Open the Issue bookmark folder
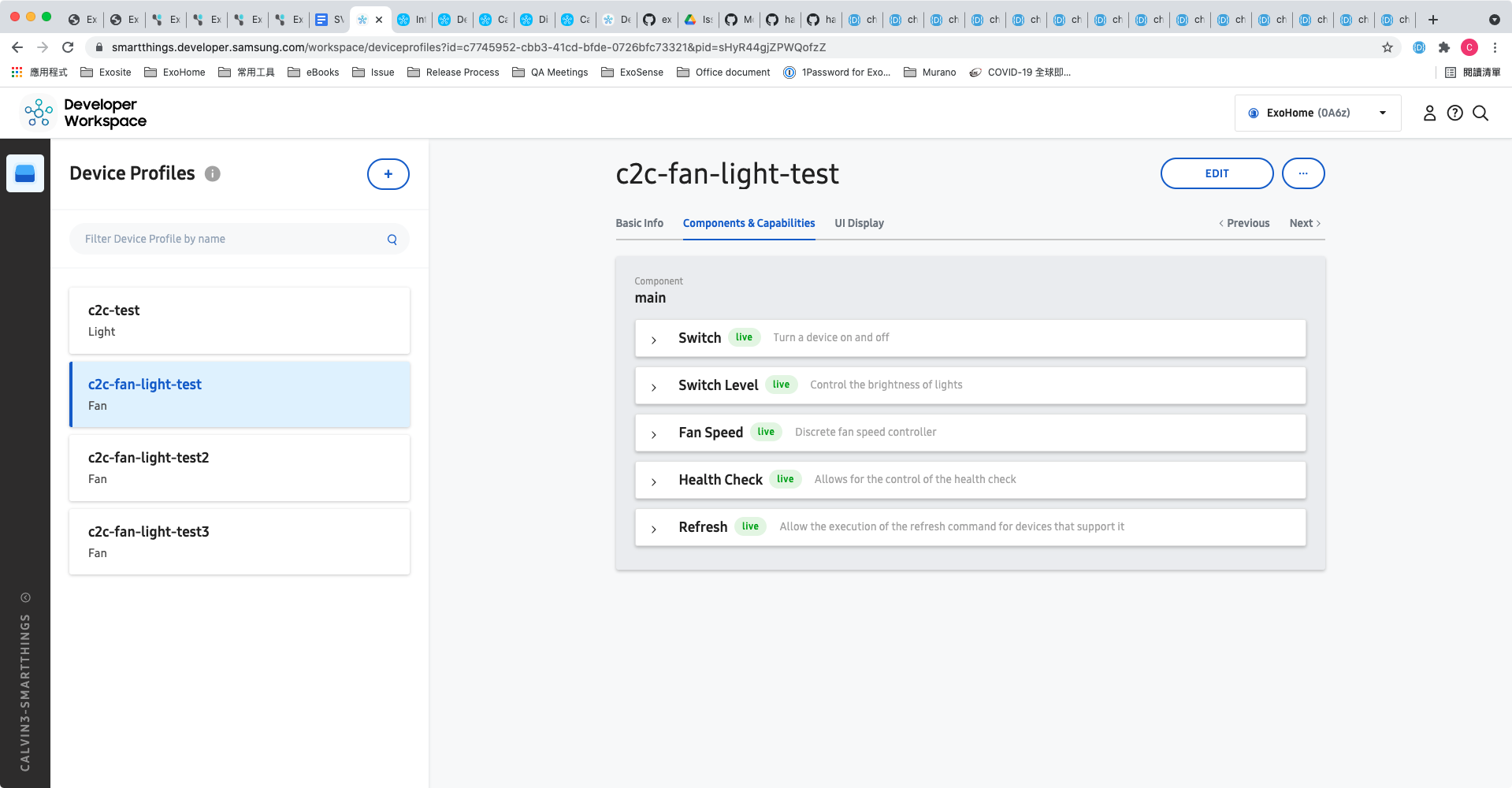Screen dimensions: 1512x788 point(373,72)
